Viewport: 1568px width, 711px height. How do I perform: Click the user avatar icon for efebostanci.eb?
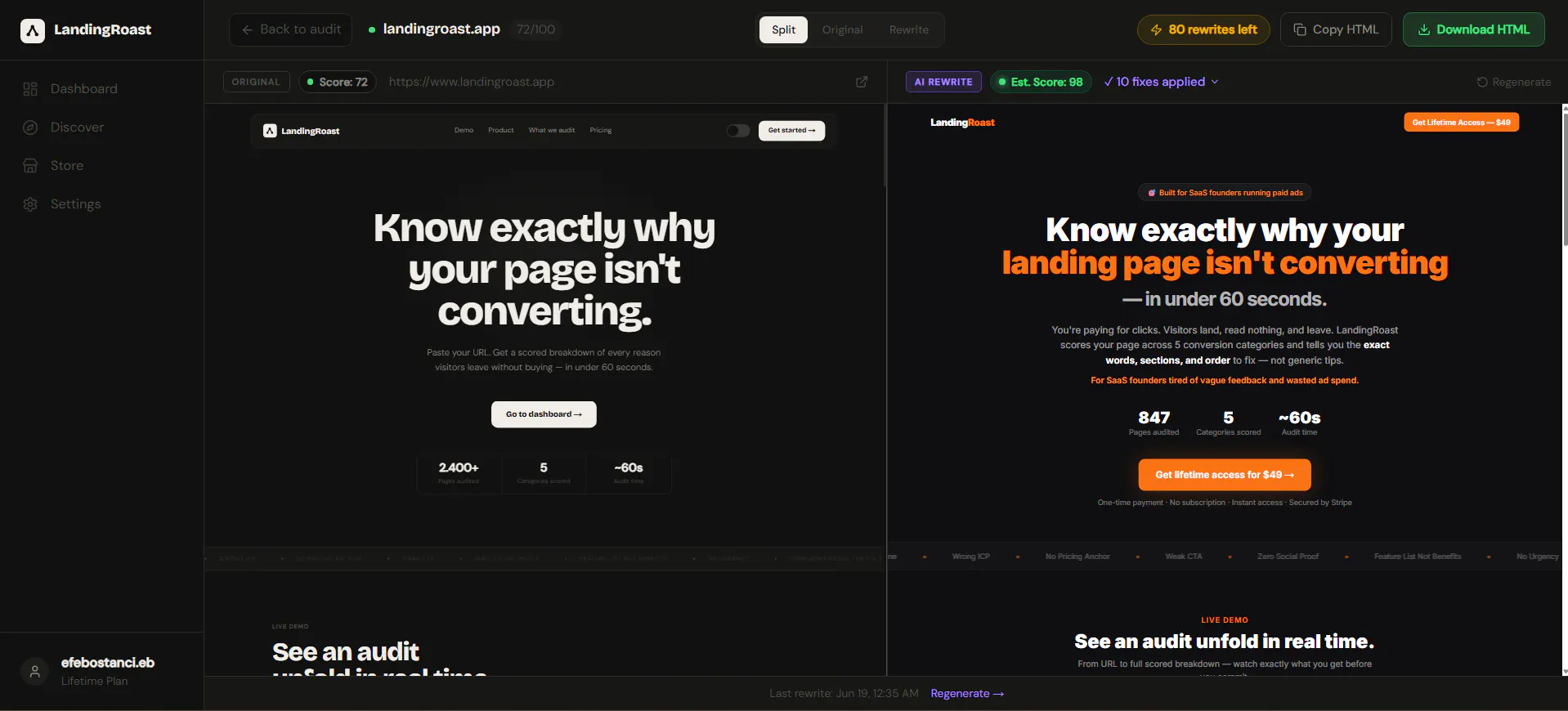[34, 672]
